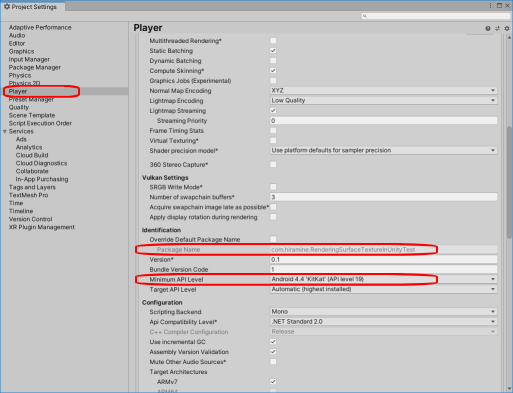Toggle Use incremental GC checkbox
The height and width of the screenshot is (393, 513).
tap(273, 342)
